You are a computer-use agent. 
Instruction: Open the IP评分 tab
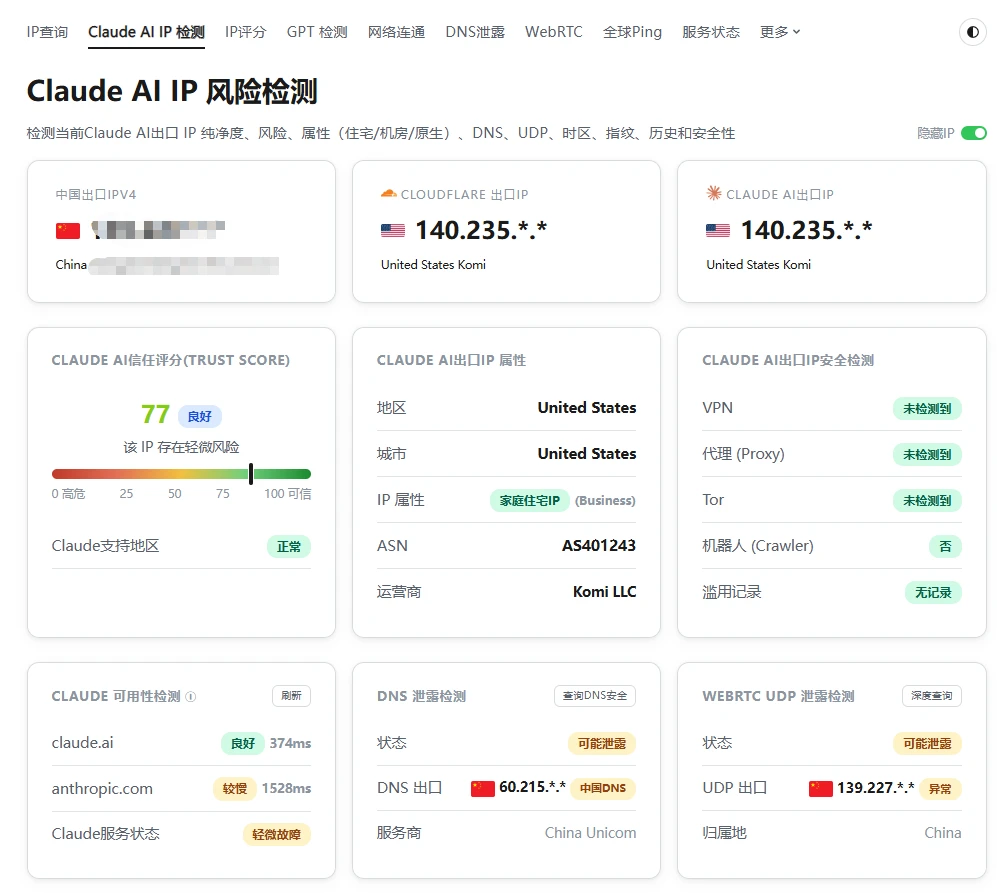pos(245,32)
